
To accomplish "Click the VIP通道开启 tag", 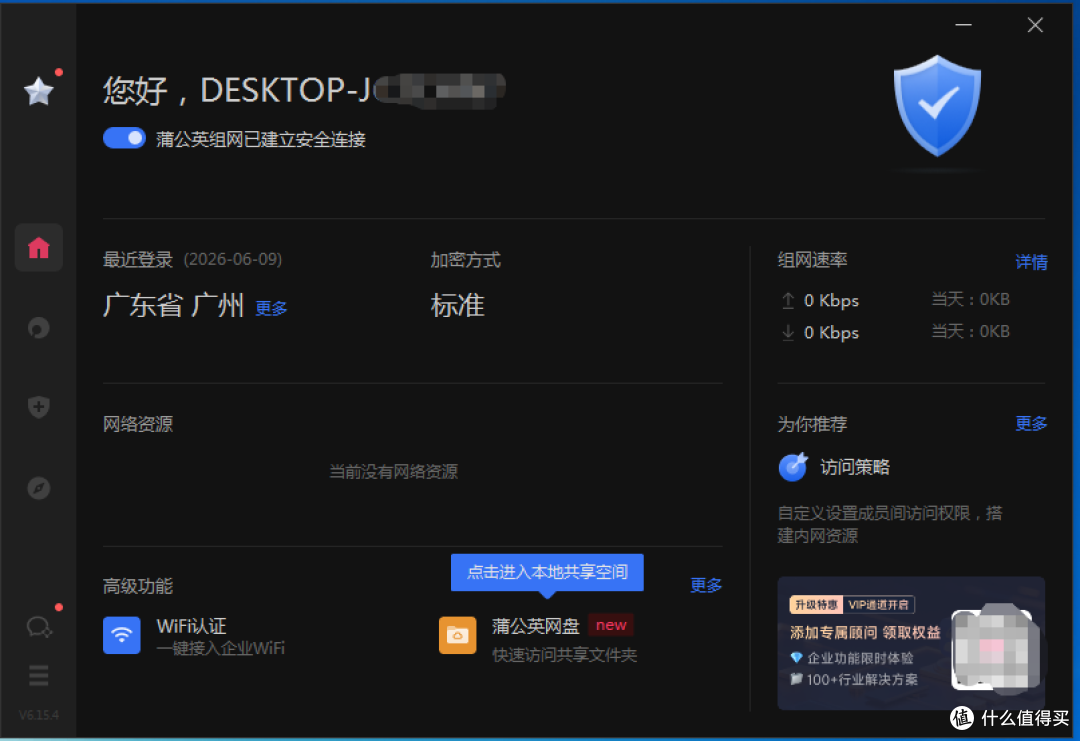I will [878, 605].
